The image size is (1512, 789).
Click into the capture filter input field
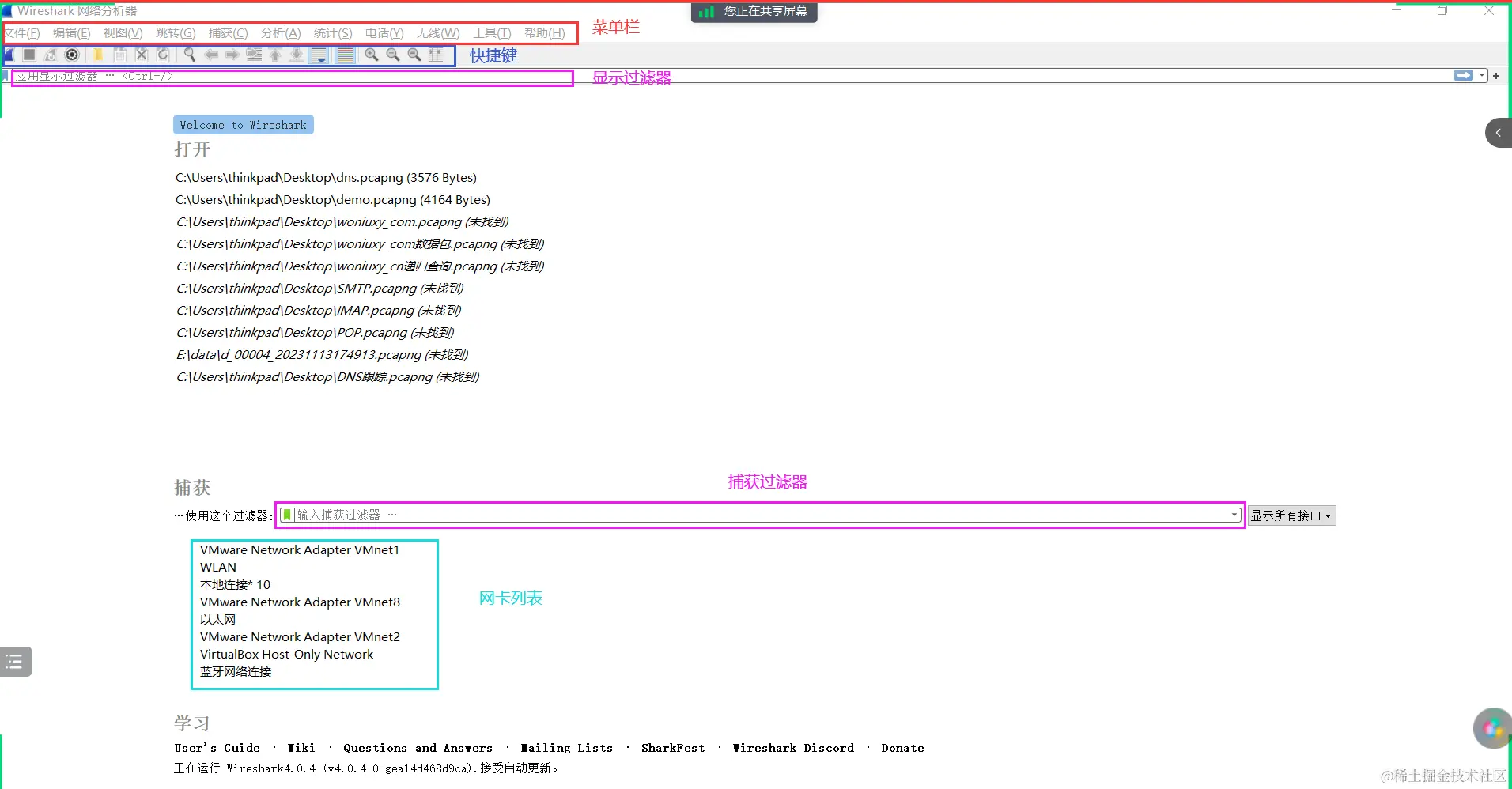tap(762, 515)
